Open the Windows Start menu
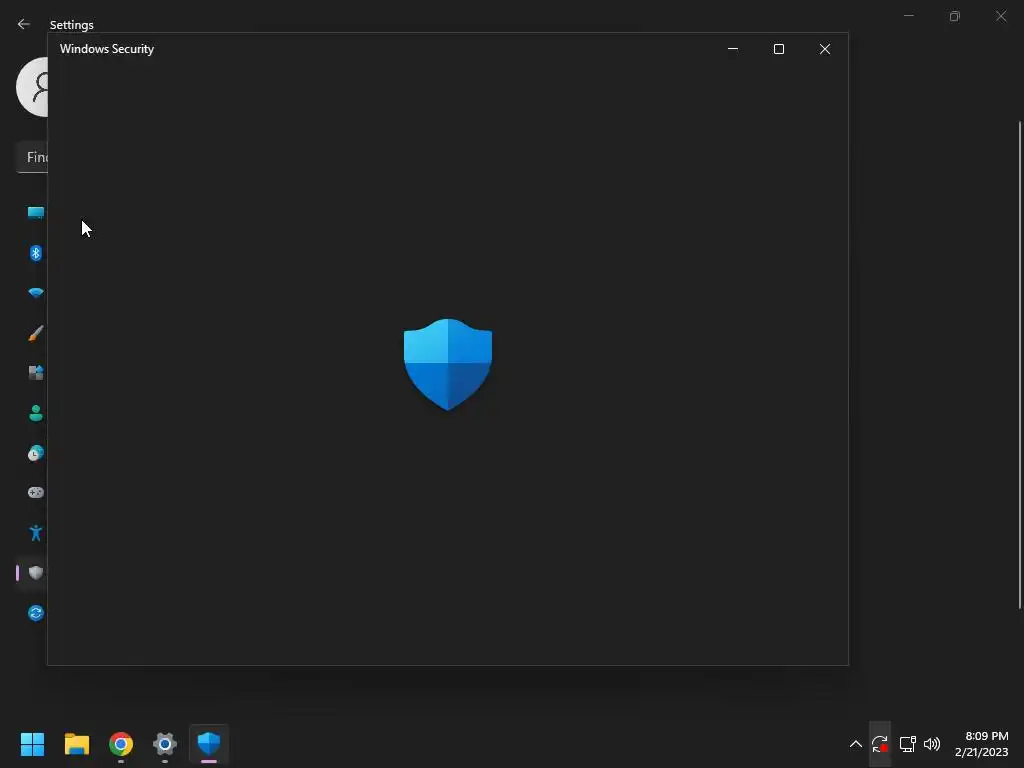The width and height of the screenshot is (1024, 768). [32, 744]
